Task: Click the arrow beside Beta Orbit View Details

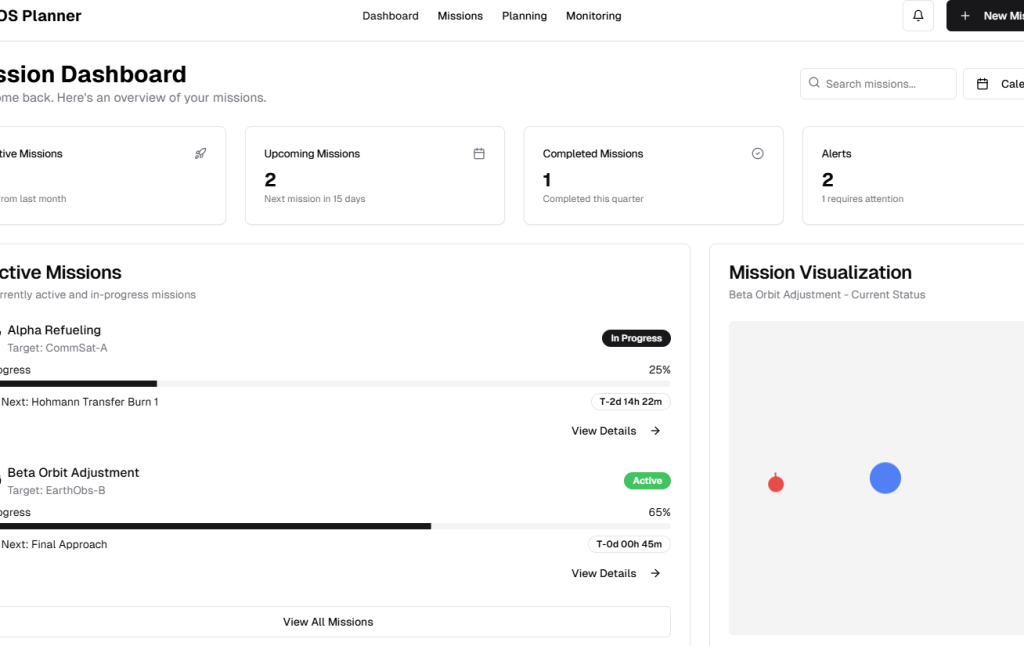Action: point(655,573)
